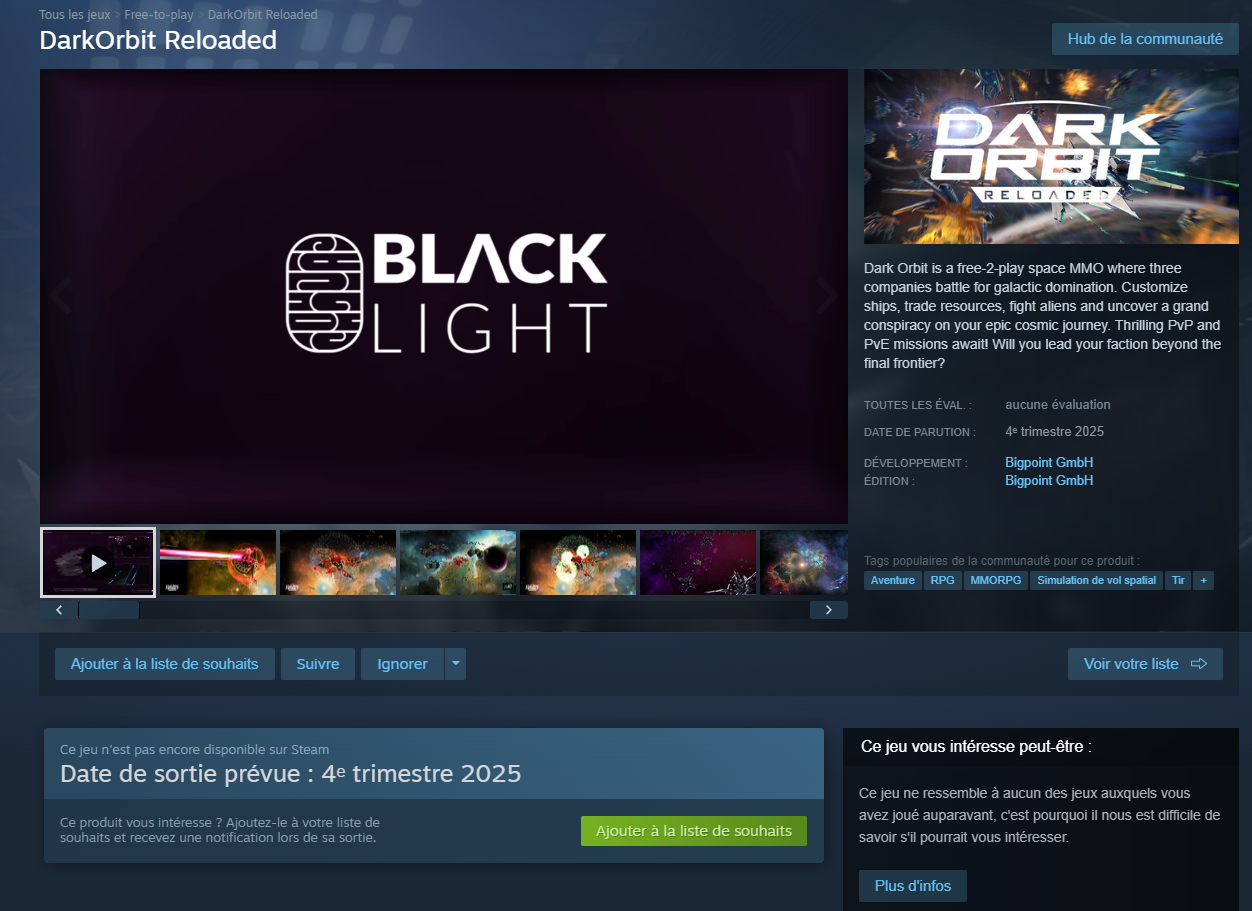Select the red laser beam screenshot thumbnail
The image size is (1252, 911).
(218, 562)
